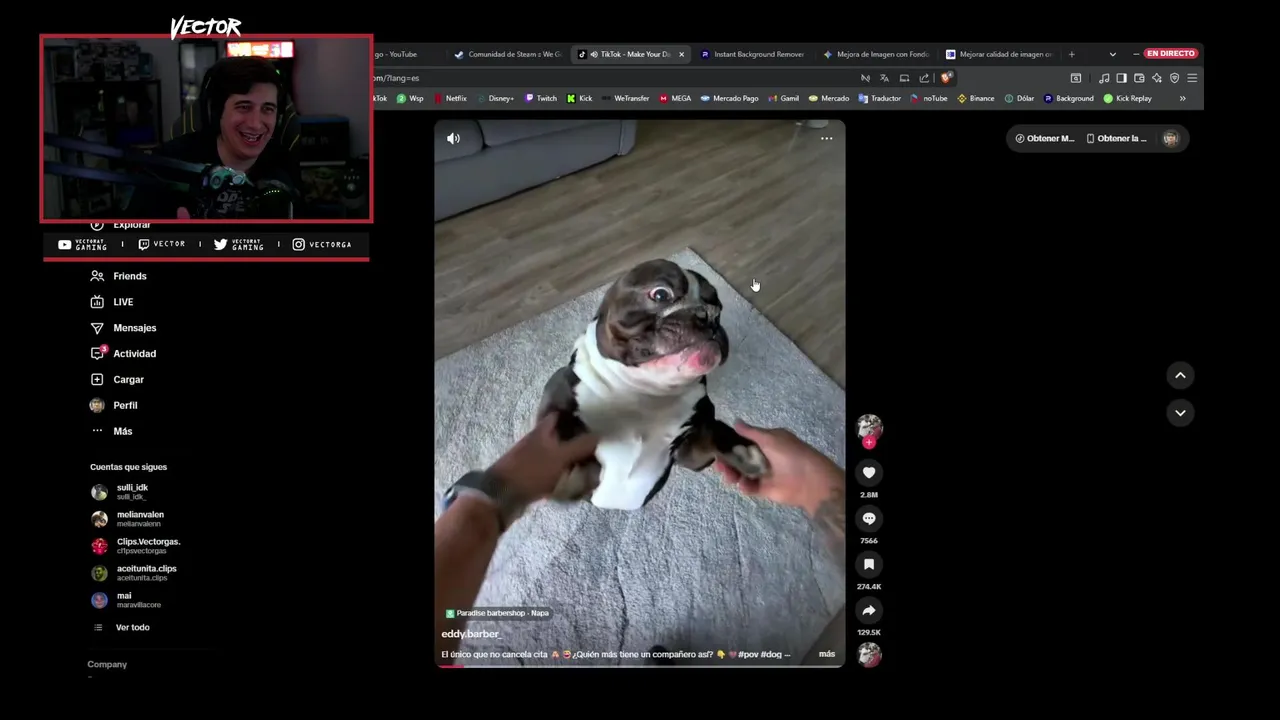
Task: Open the Binance bookmark
Action: (x=976, y=98)
